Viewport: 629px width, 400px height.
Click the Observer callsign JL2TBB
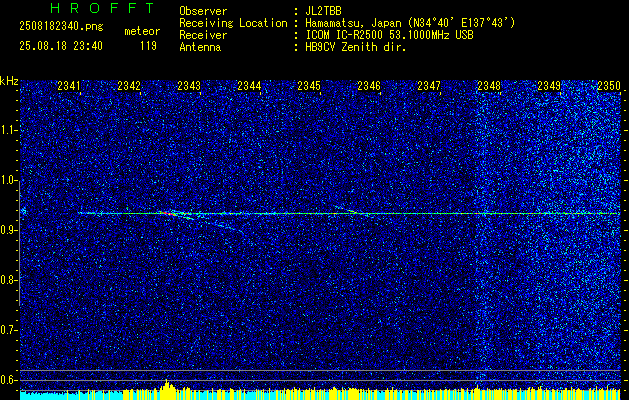(x=323, y=11)
